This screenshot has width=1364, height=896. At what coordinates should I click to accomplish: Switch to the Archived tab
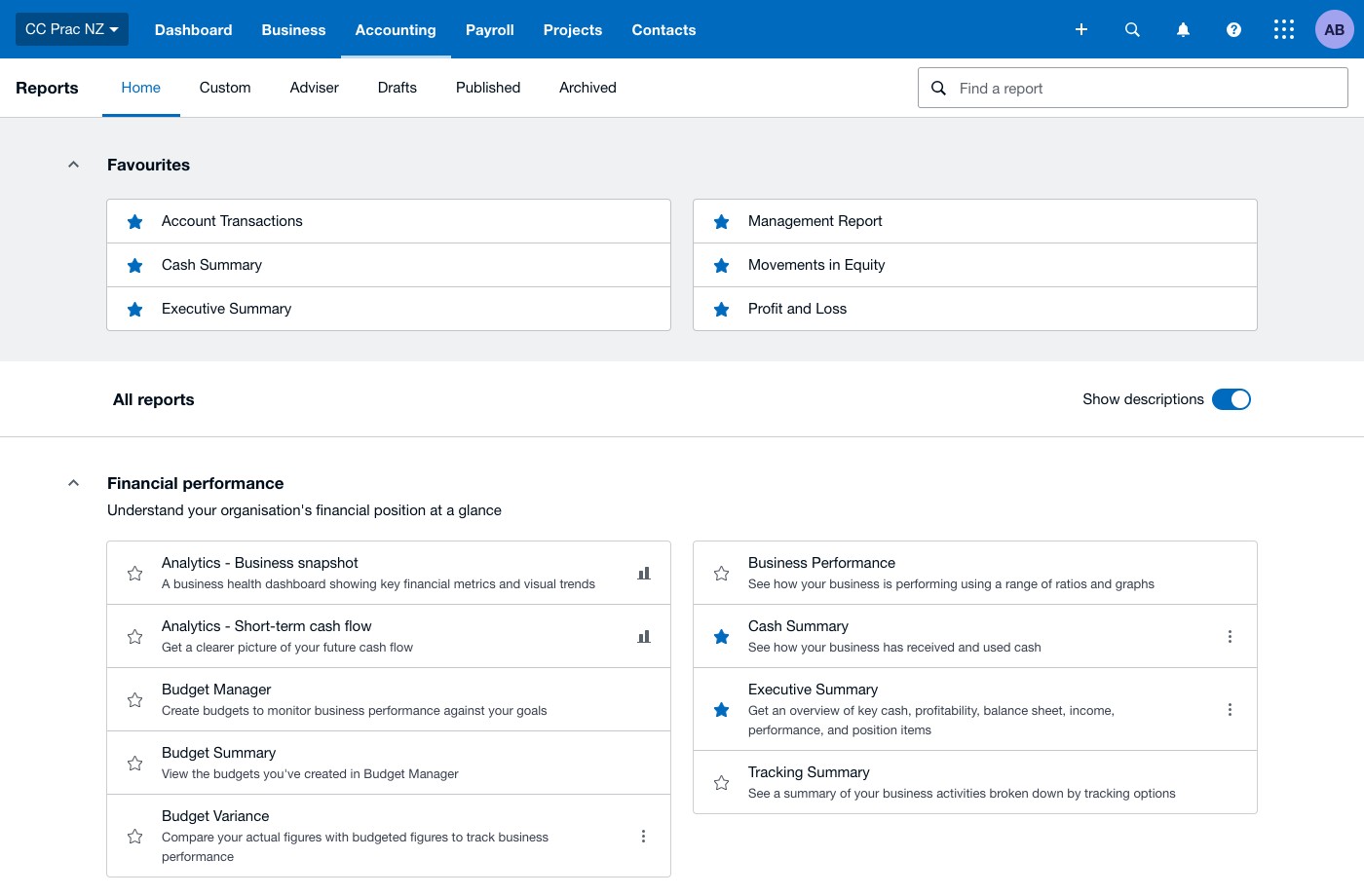point(587,88)
